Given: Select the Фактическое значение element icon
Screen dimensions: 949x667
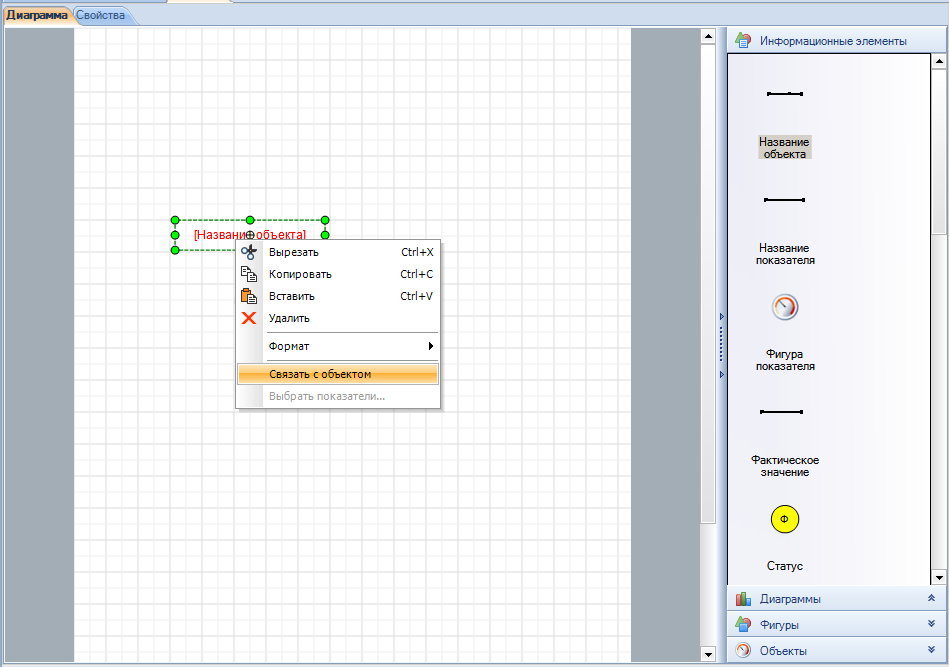Looking at the screenshot, I should (784, 412).
